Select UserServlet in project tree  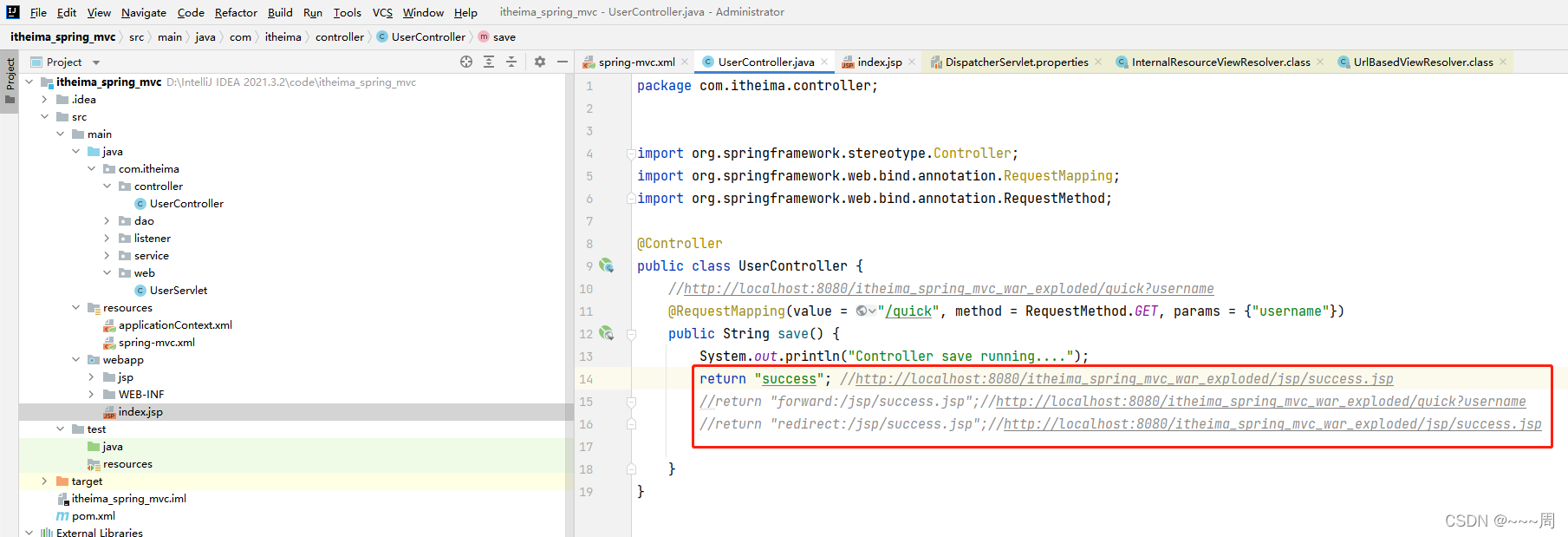pos(179,290)
